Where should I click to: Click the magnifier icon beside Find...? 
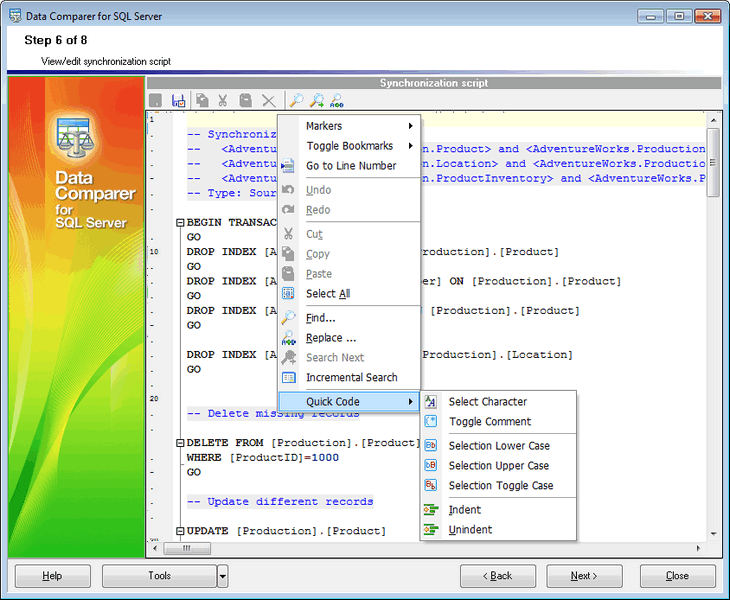[x=288, y=317]
